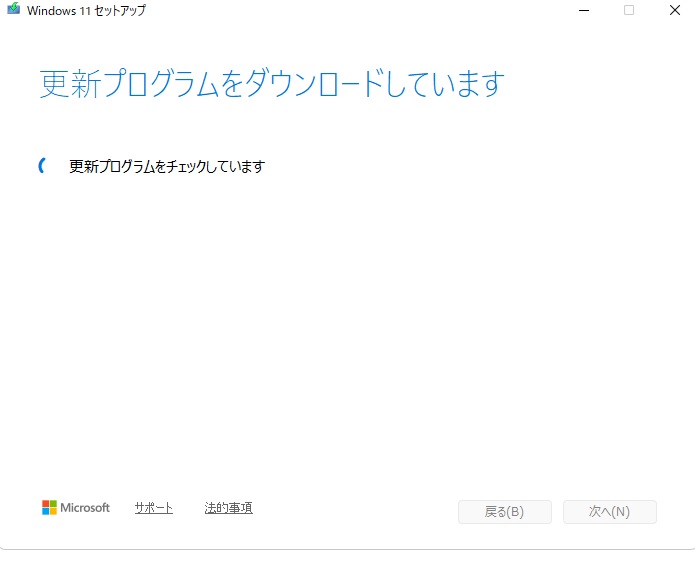
Task: Close the Windows 11 セットアップ window
Action: click(x=675, y=10)
